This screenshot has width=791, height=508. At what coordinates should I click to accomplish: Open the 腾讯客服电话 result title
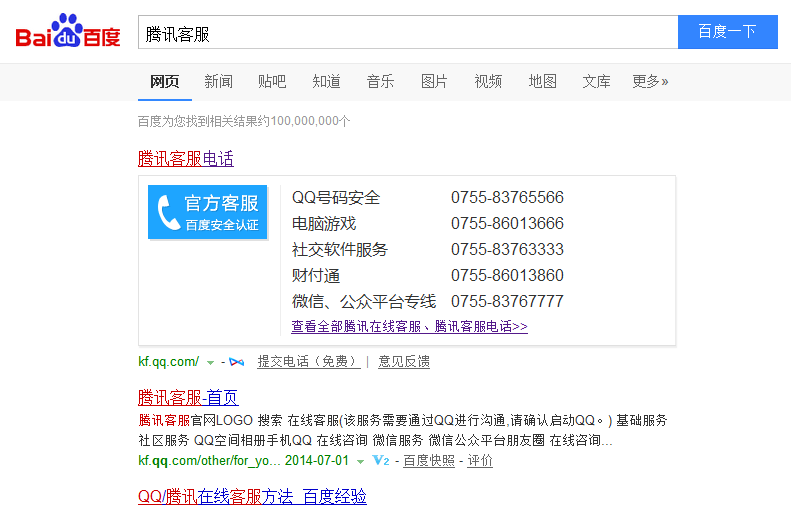186,159
